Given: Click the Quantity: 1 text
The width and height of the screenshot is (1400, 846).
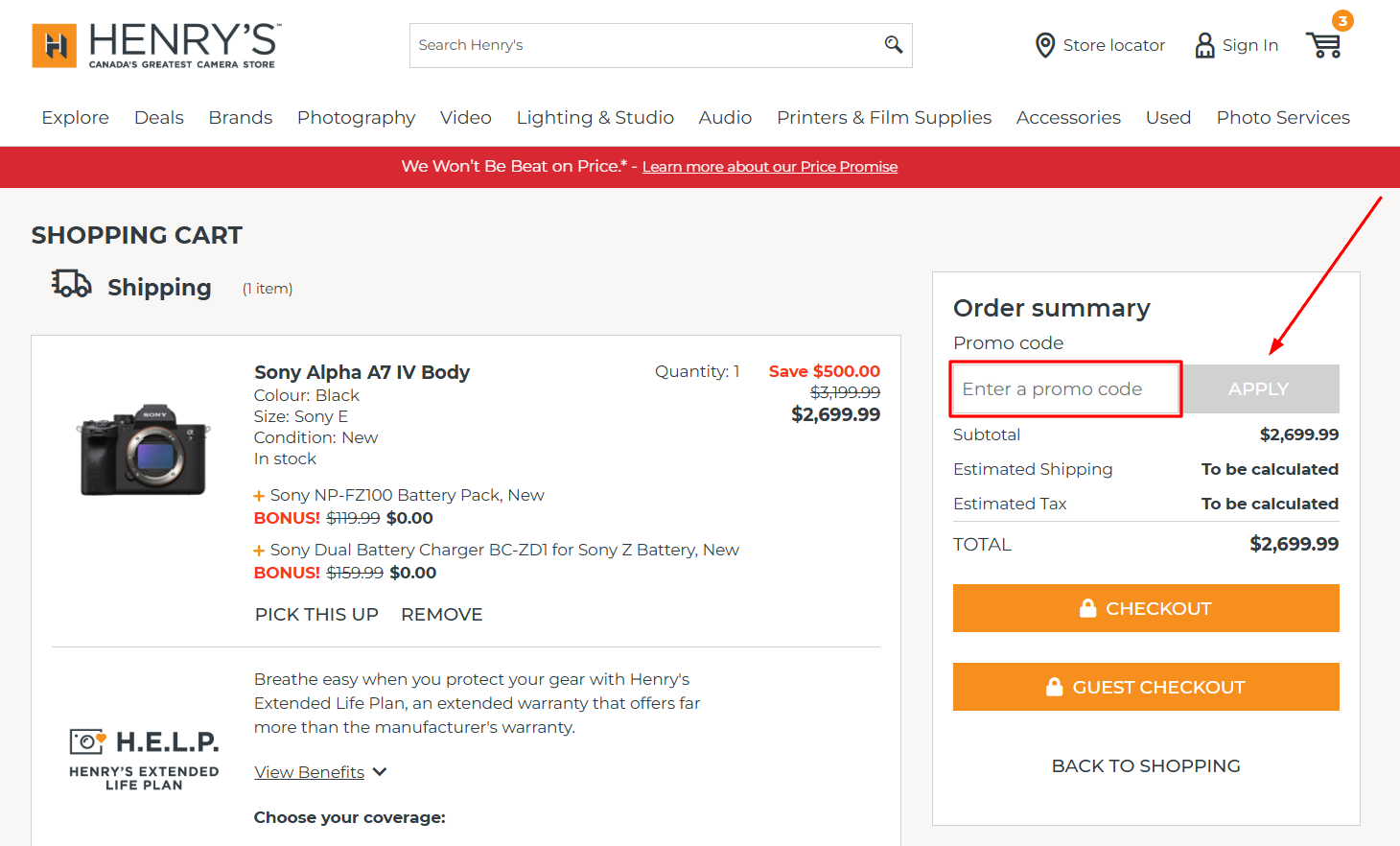Looking at the screenshot, I should pos(697,371).
